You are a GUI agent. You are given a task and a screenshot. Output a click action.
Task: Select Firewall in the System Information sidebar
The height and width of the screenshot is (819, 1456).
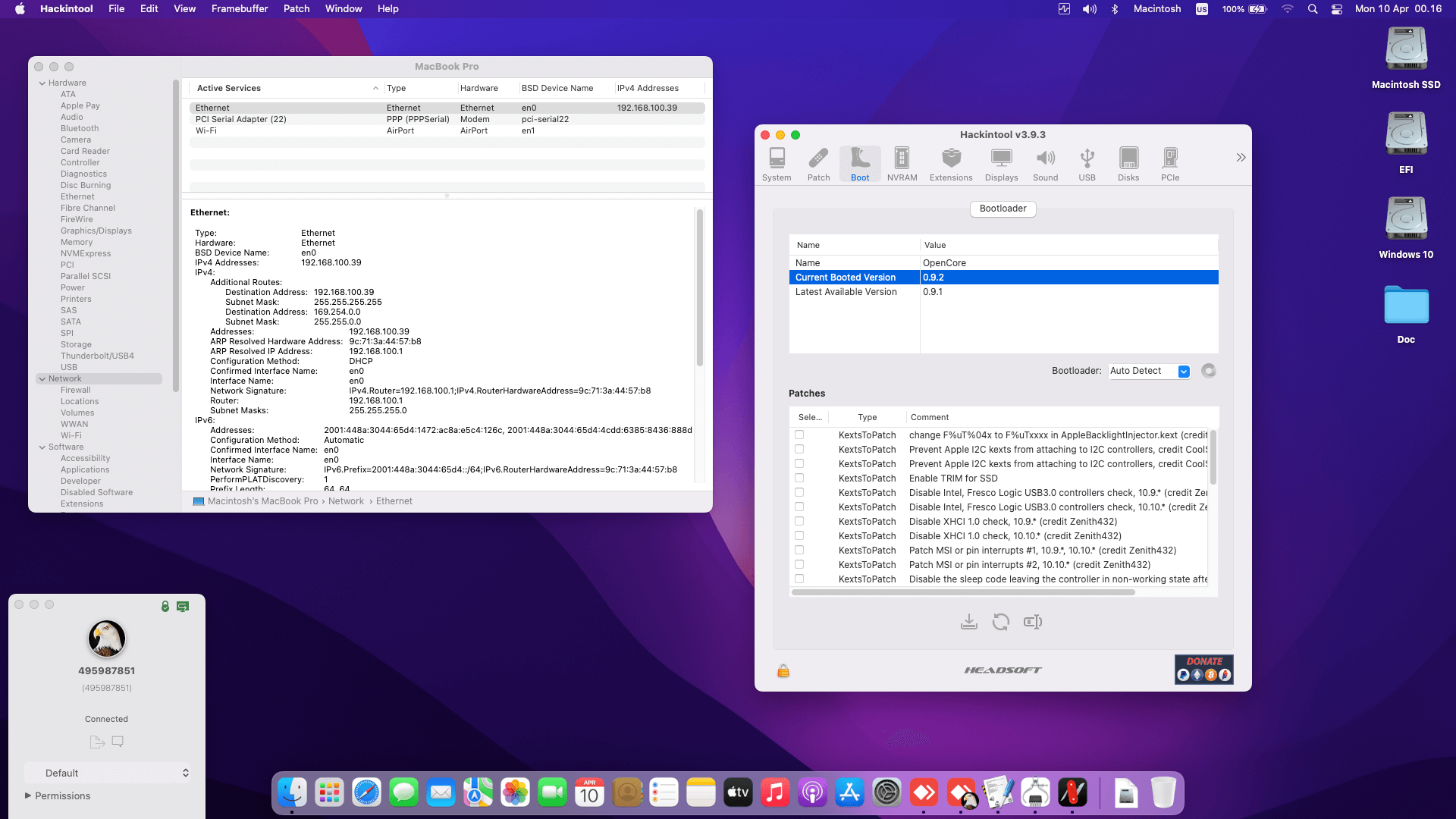coord(76,391)
